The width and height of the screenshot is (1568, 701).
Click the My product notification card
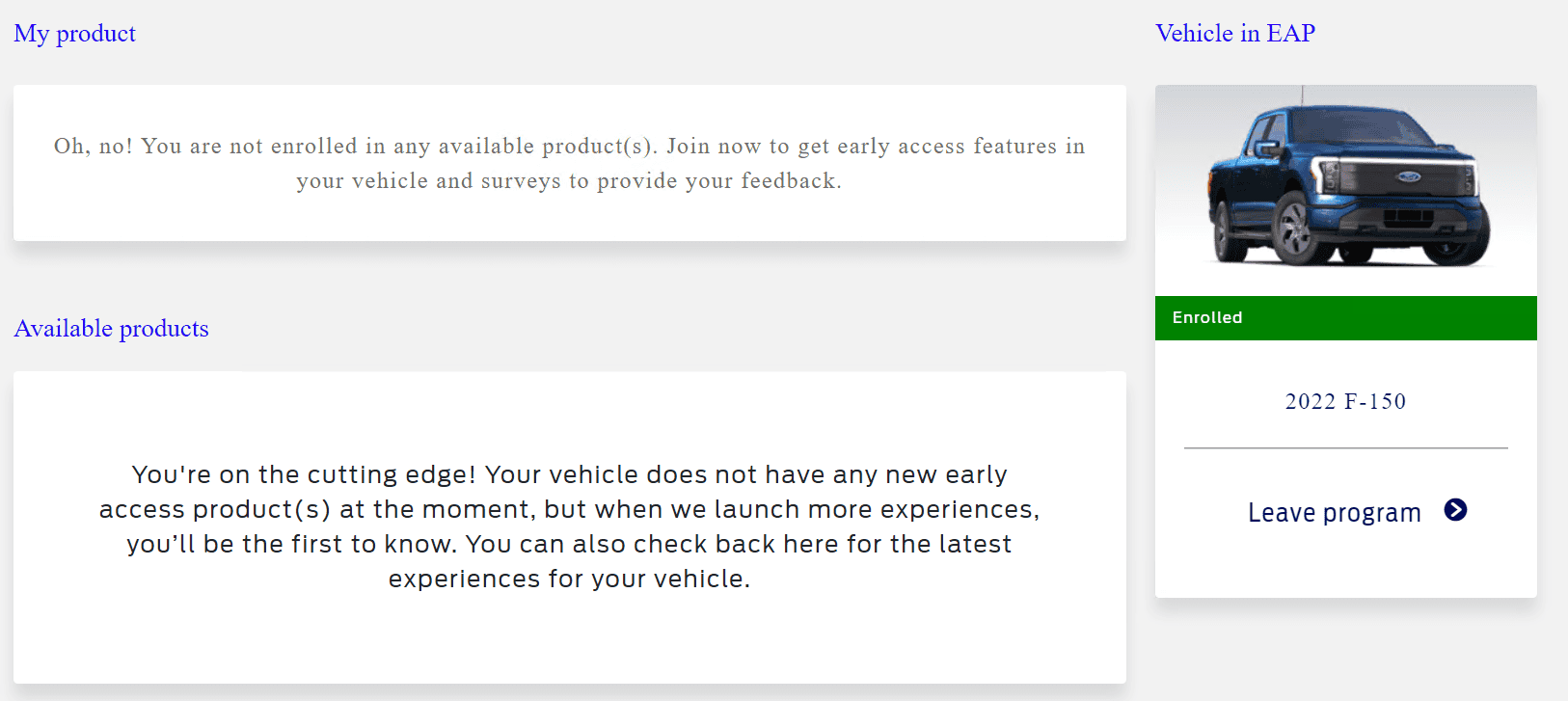tap(569, 163)
